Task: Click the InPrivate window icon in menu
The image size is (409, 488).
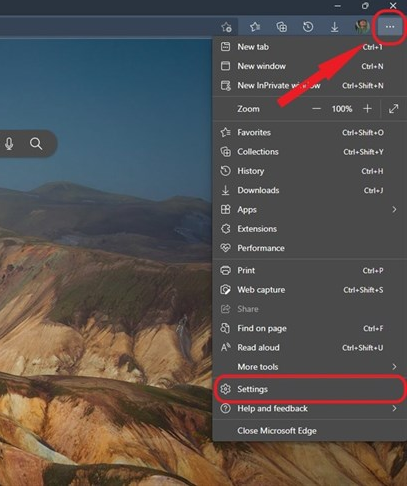Action: [x=226, y=86]
